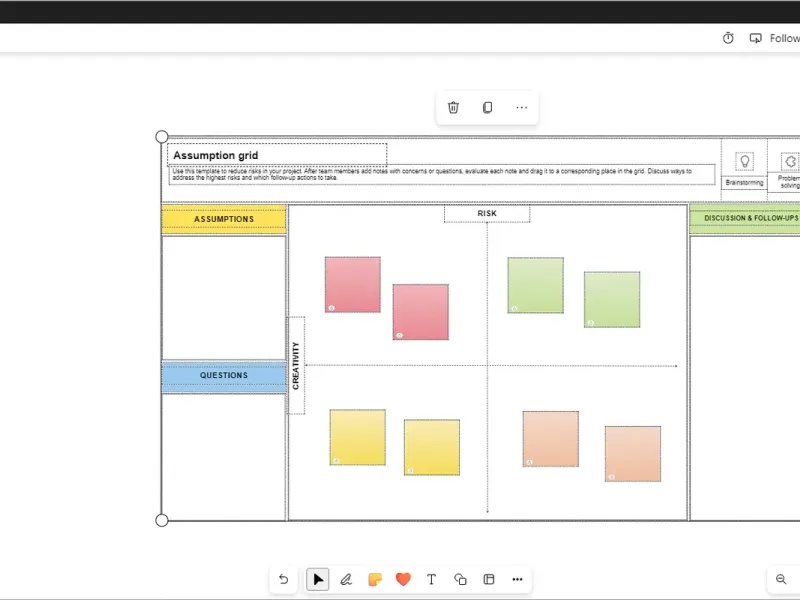The height and width of the screenshot is (600, 800).
Task: Select the upper-left pink sticky note
Action: pyautogui.click(x=353, y=285)
